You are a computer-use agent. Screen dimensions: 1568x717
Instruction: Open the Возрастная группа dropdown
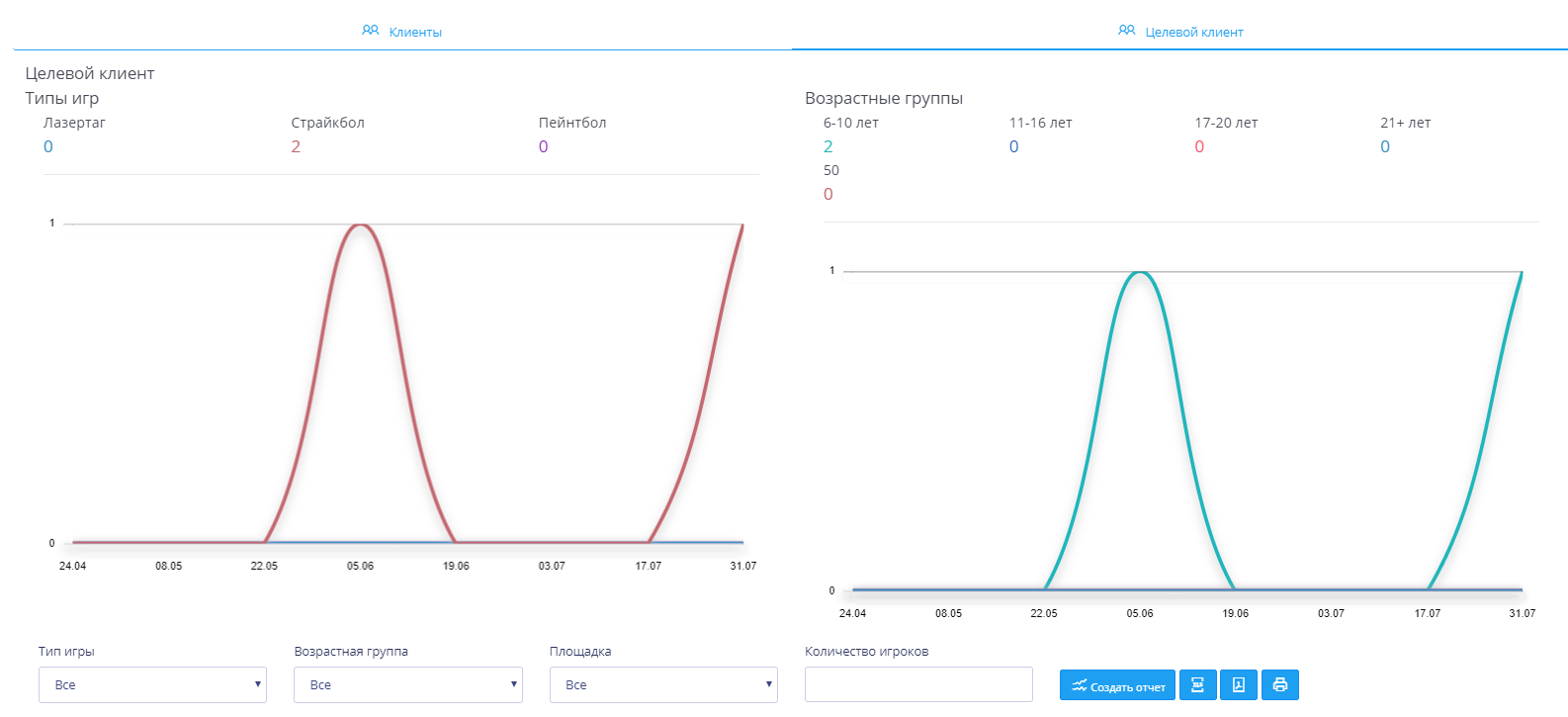point(407,684)
